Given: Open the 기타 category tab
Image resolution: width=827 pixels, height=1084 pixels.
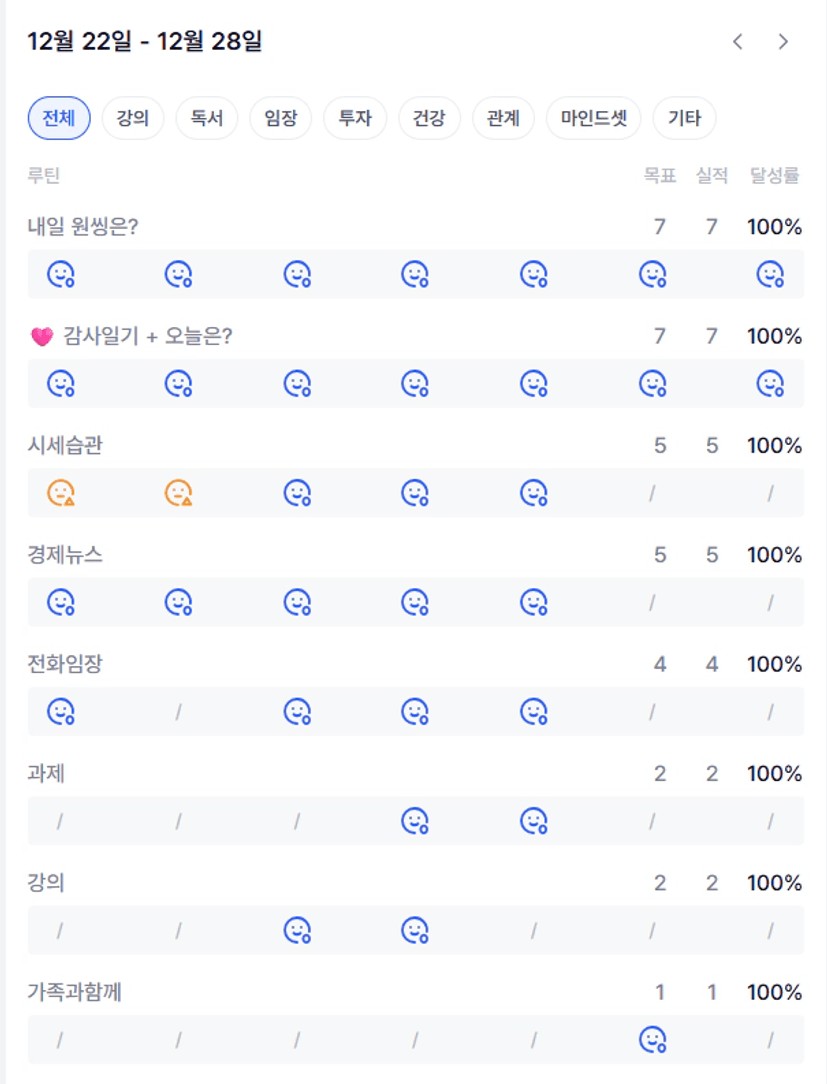Looking at the screenshot, I should [x=684, y=118].
